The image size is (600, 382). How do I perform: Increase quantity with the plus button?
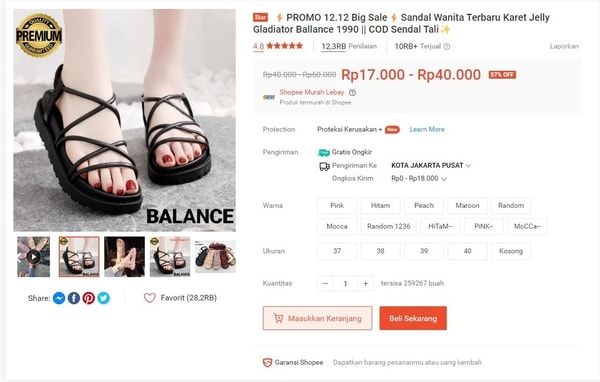(x=365, y=284)
